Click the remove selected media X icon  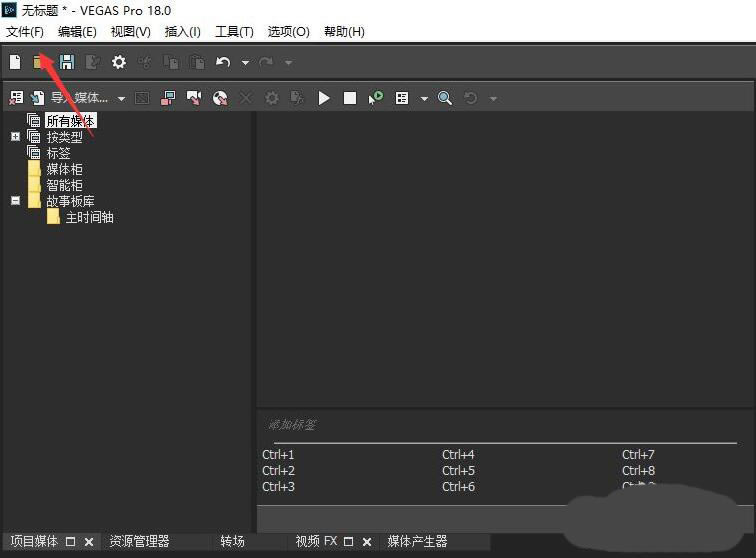(245, 98)
